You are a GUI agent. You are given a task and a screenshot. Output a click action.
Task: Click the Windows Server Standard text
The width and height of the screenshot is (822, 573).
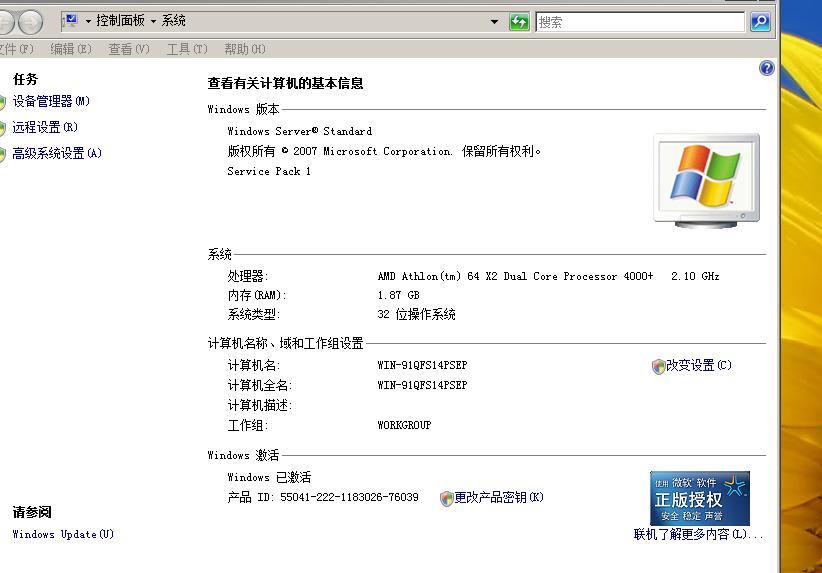[300, 131]
